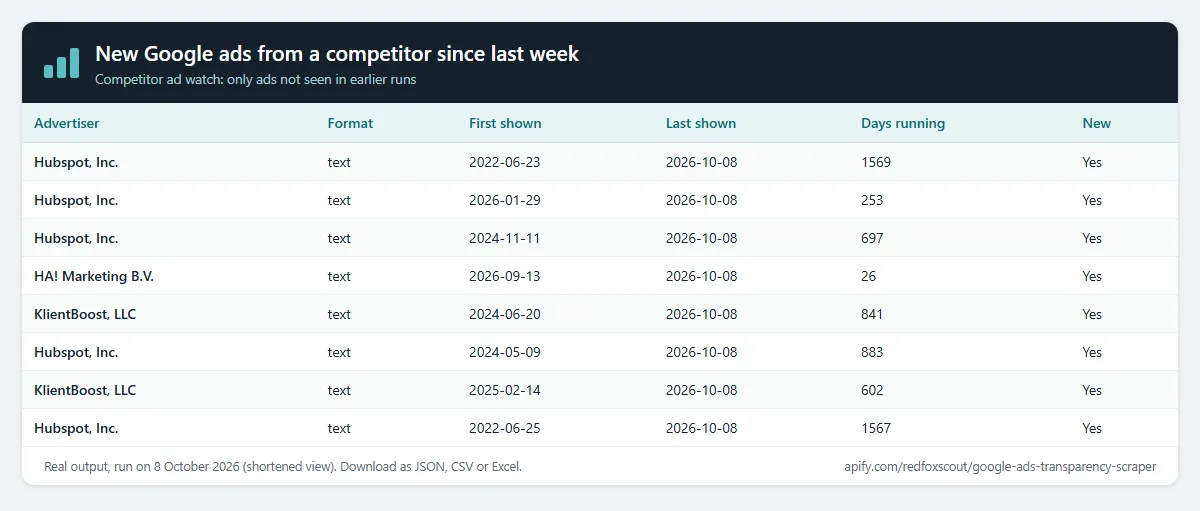Click the New column header
This screenshot has width=1200, height=511.
[1096, 124]
